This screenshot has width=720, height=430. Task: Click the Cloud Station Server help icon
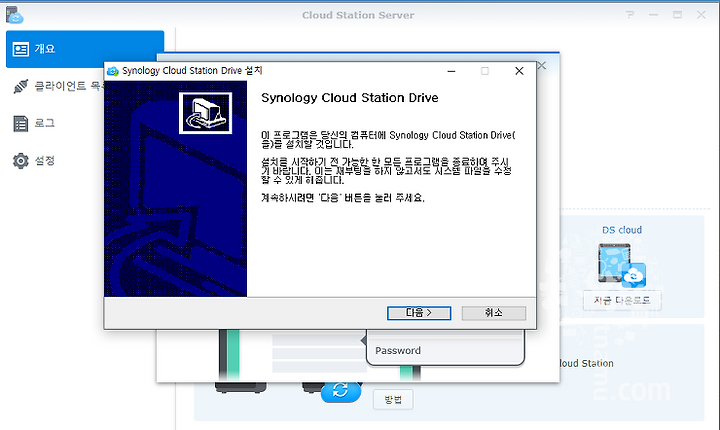(630, 15)
